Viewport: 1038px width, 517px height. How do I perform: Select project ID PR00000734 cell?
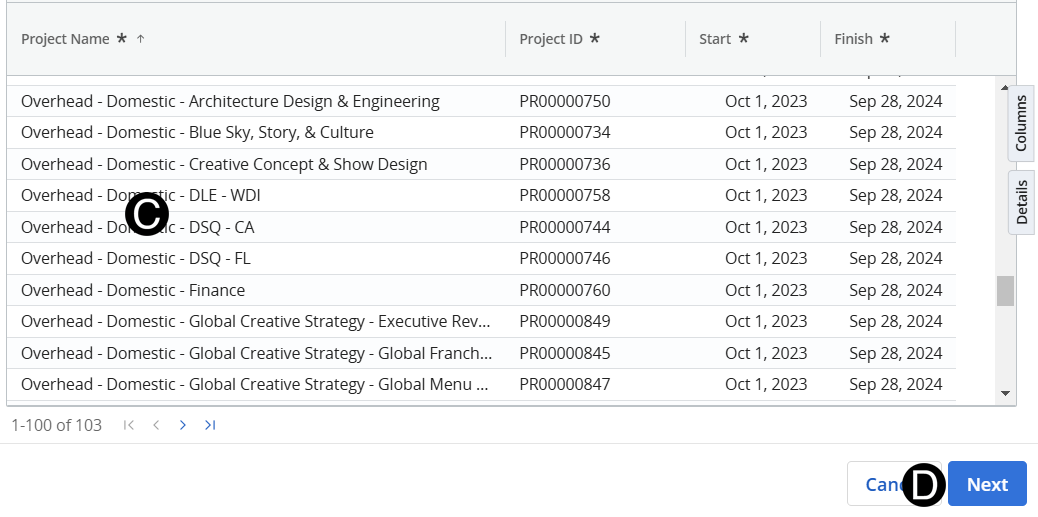tap(564, 132)
